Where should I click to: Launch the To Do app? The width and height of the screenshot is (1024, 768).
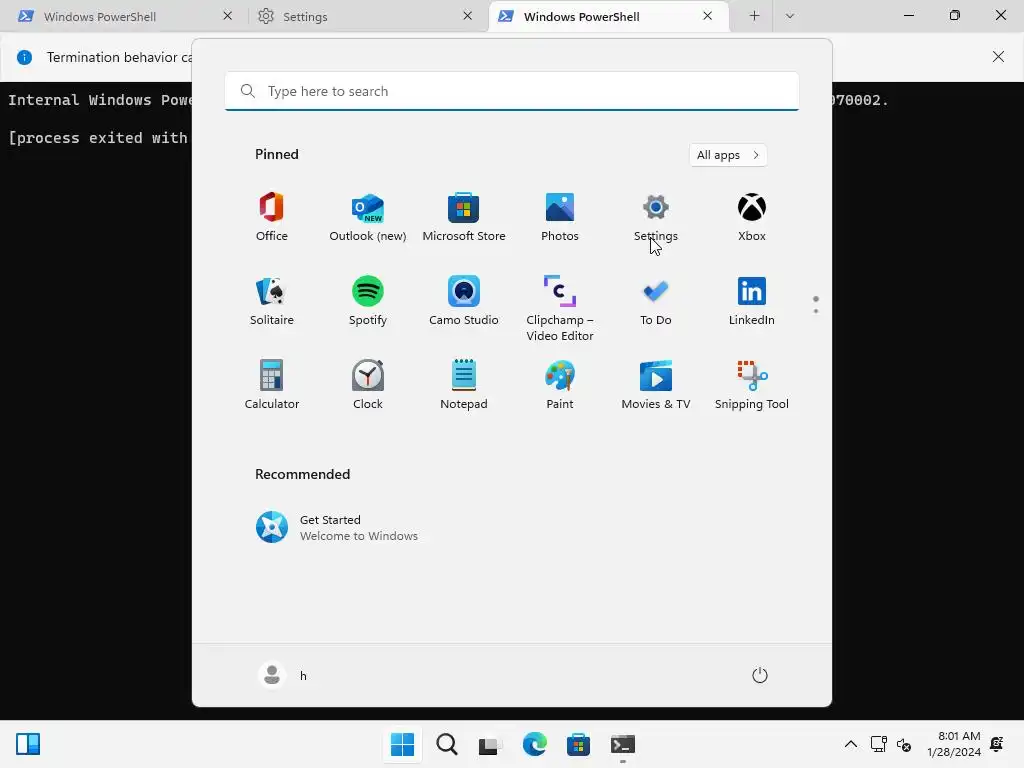[656, 301]
